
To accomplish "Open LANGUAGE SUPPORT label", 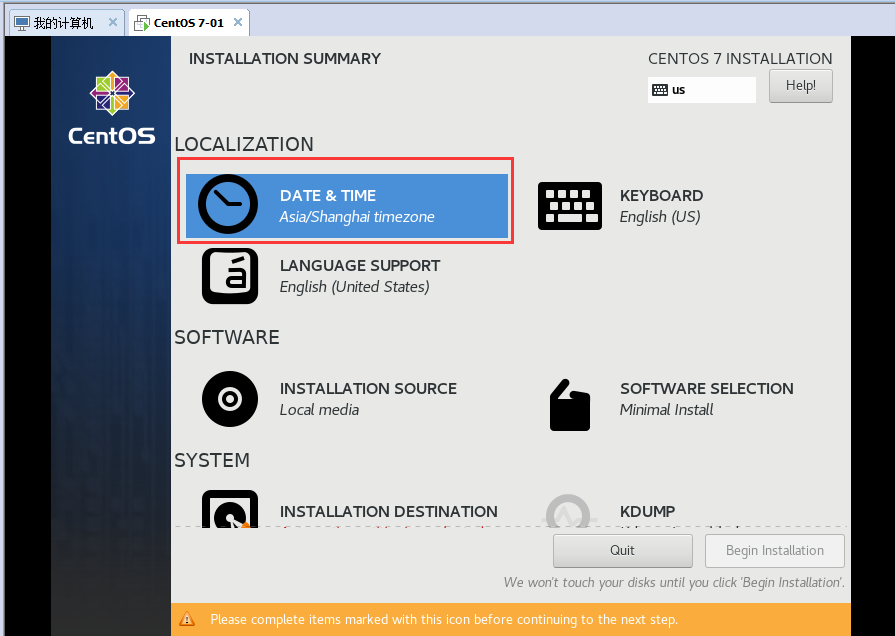I will click(x=360, y=266).
